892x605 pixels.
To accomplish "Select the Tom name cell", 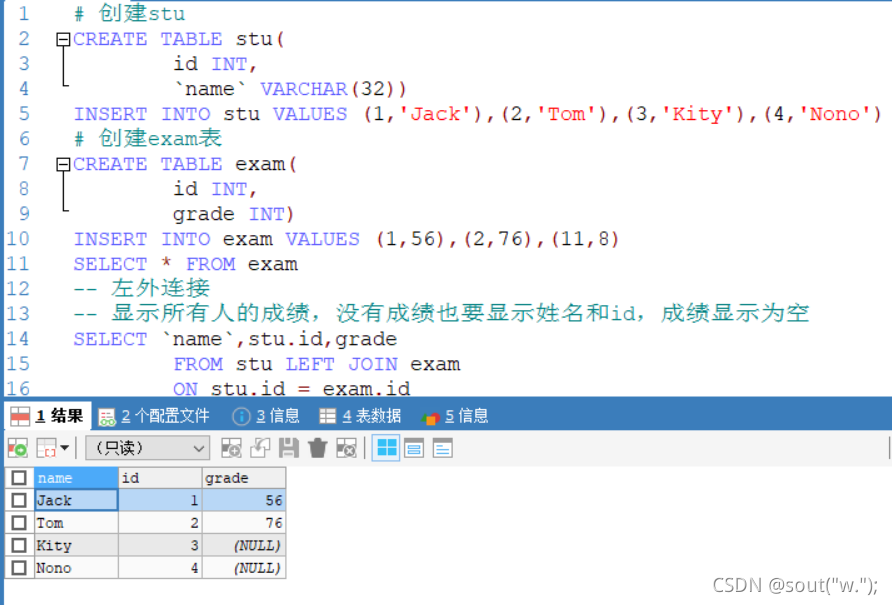I will 76,522.
